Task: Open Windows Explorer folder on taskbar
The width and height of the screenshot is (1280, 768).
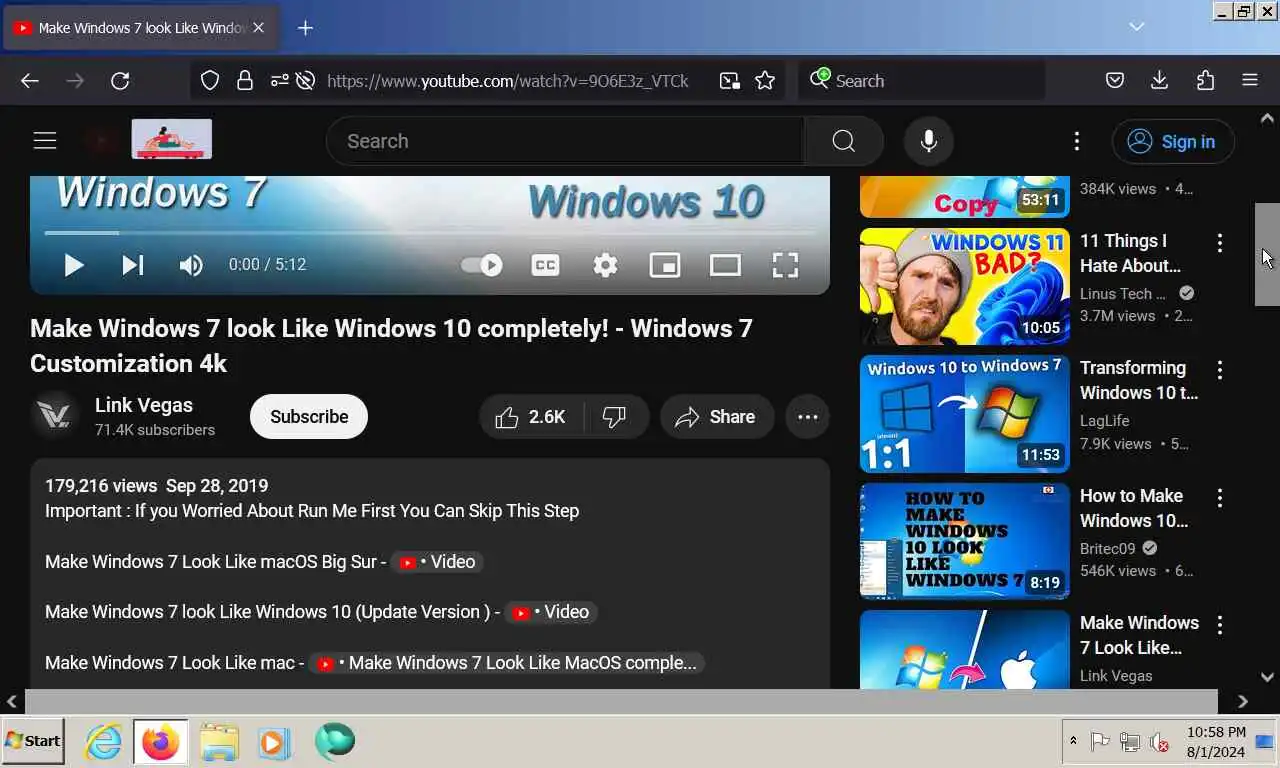Action: [219, 742]
